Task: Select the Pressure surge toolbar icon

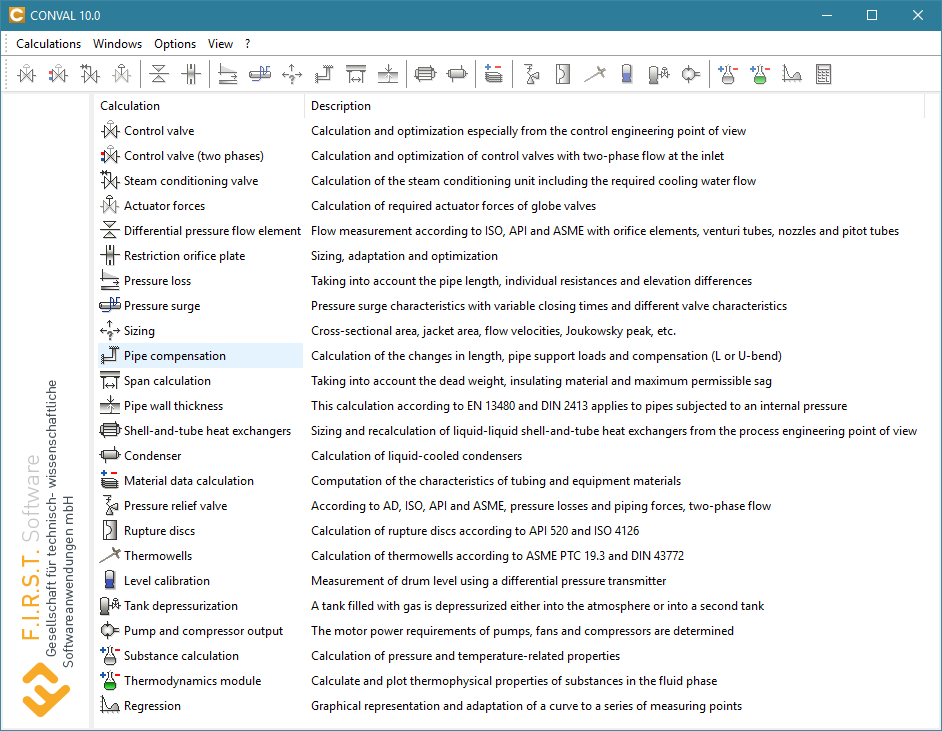Action: 260,74
